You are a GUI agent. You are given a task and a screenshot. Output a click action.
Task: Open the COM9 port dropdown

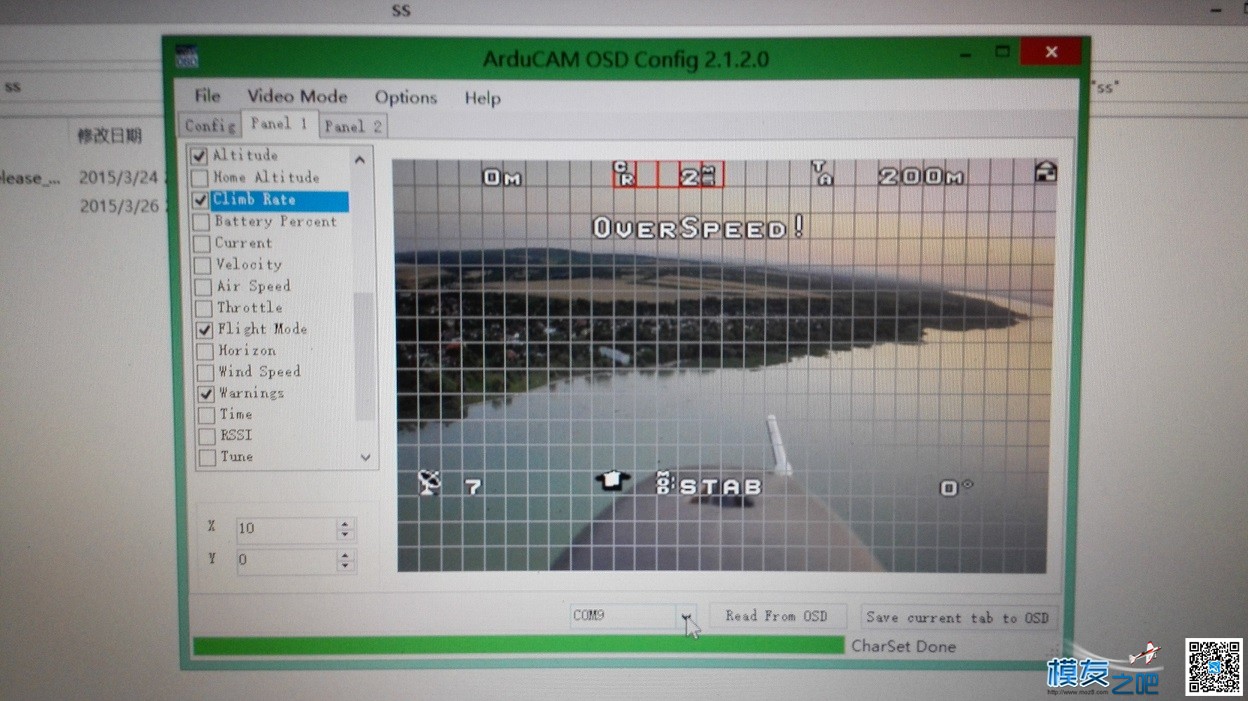pos(686,616)
